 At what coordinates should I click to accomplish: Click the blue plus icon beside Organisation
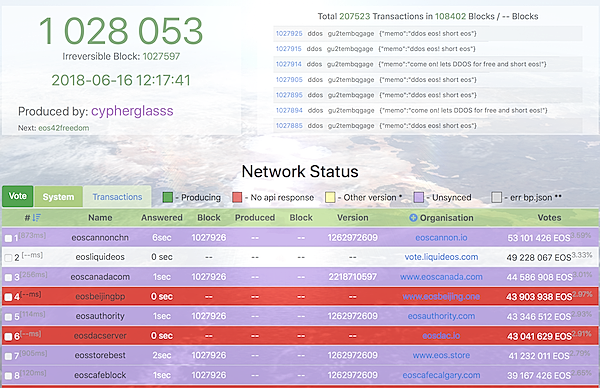413,218
